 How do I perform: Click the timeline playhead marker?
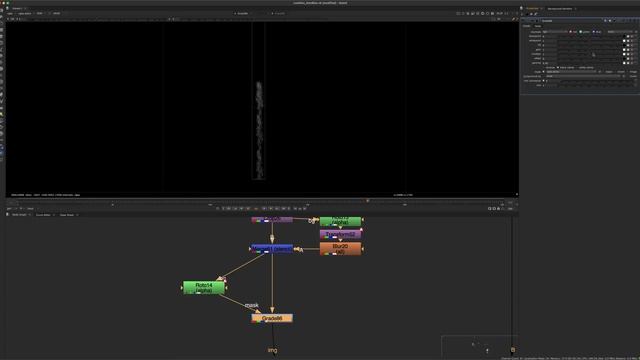pos(367,200)
